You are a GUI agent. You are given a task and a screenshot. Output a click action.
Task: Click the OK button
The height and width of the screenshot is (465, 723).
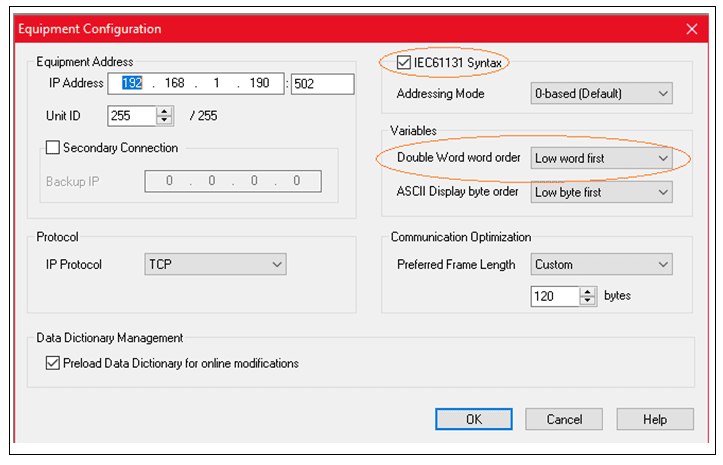pyautogui.click(x=474, y=419)
